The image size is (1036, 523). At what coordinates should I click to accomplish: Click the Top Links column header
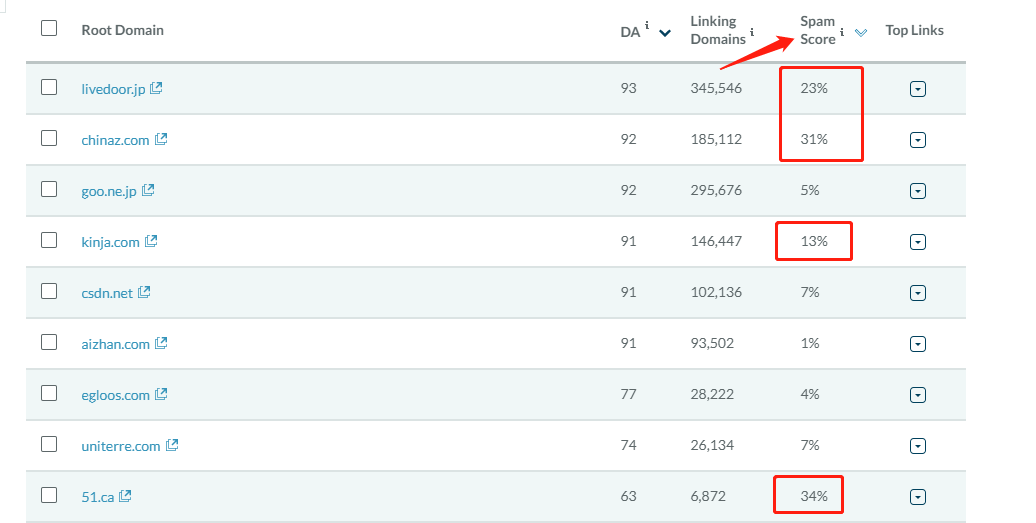(914, 30)
